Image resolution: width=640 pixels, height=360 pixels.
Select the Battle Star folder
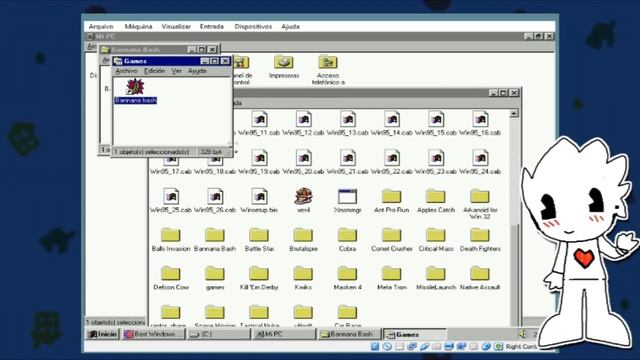[259, 235]
